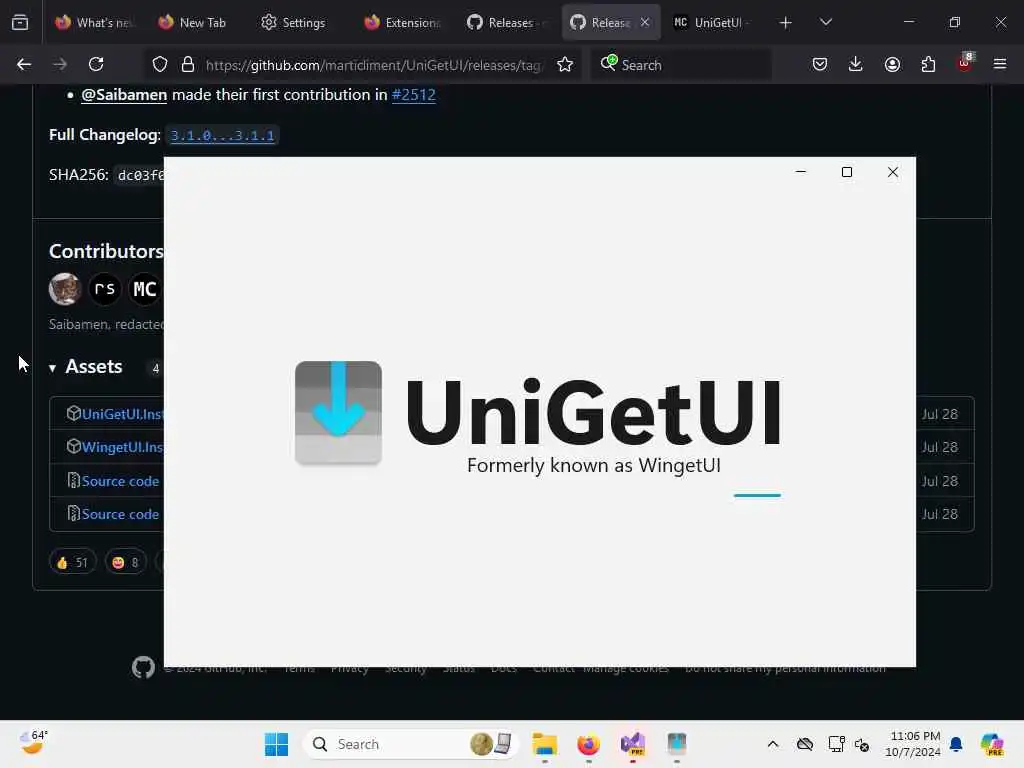Click the Windows taskbar Search box

[x=411, y=744]
